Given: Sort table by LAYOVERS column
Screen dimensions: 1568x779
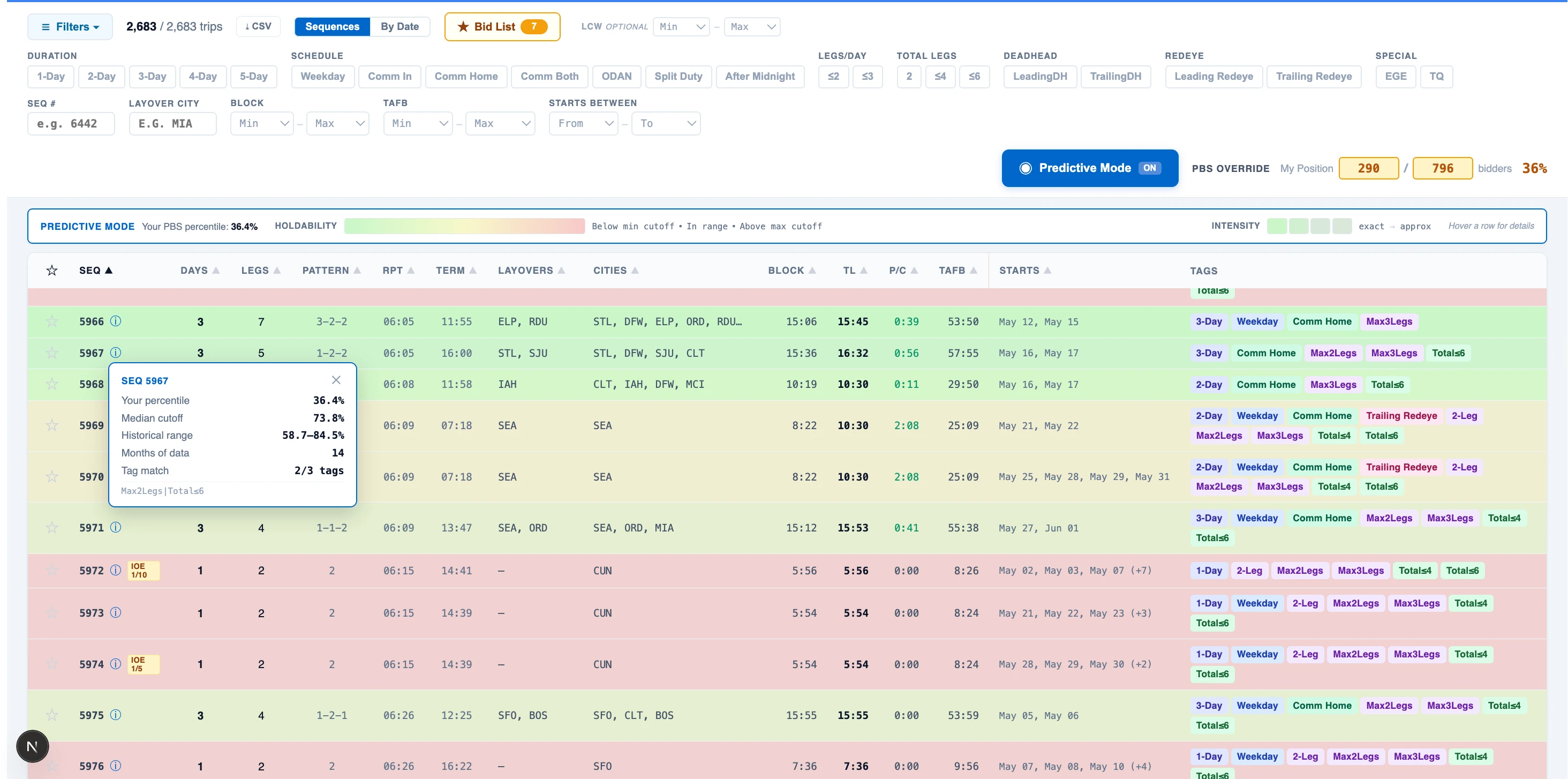Looking at the screenshot, I should click(531, 271).
